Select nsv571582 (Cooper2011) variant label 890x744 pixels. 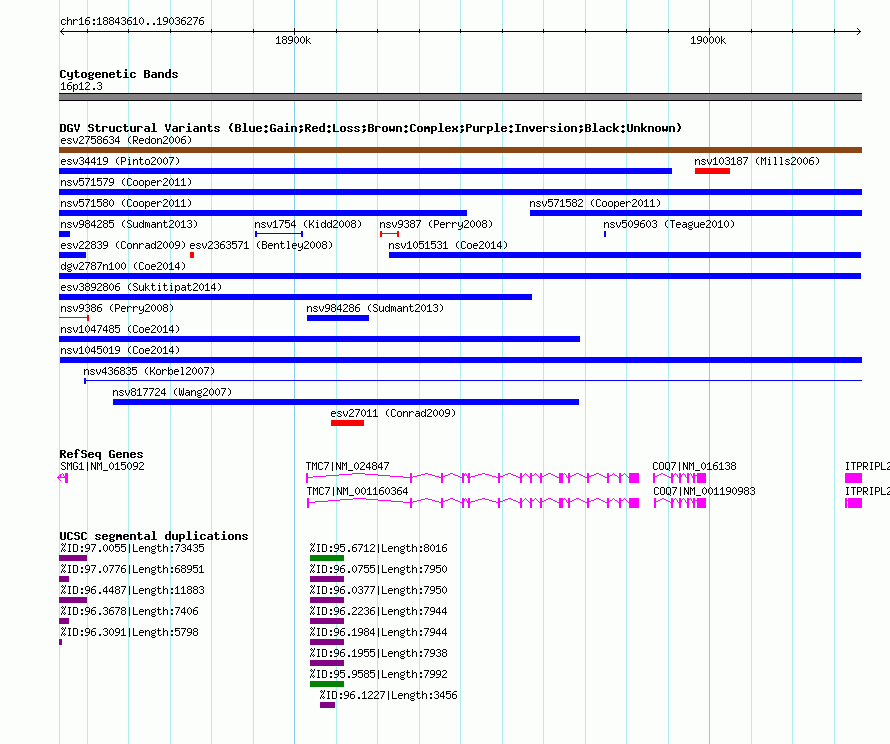595,203
